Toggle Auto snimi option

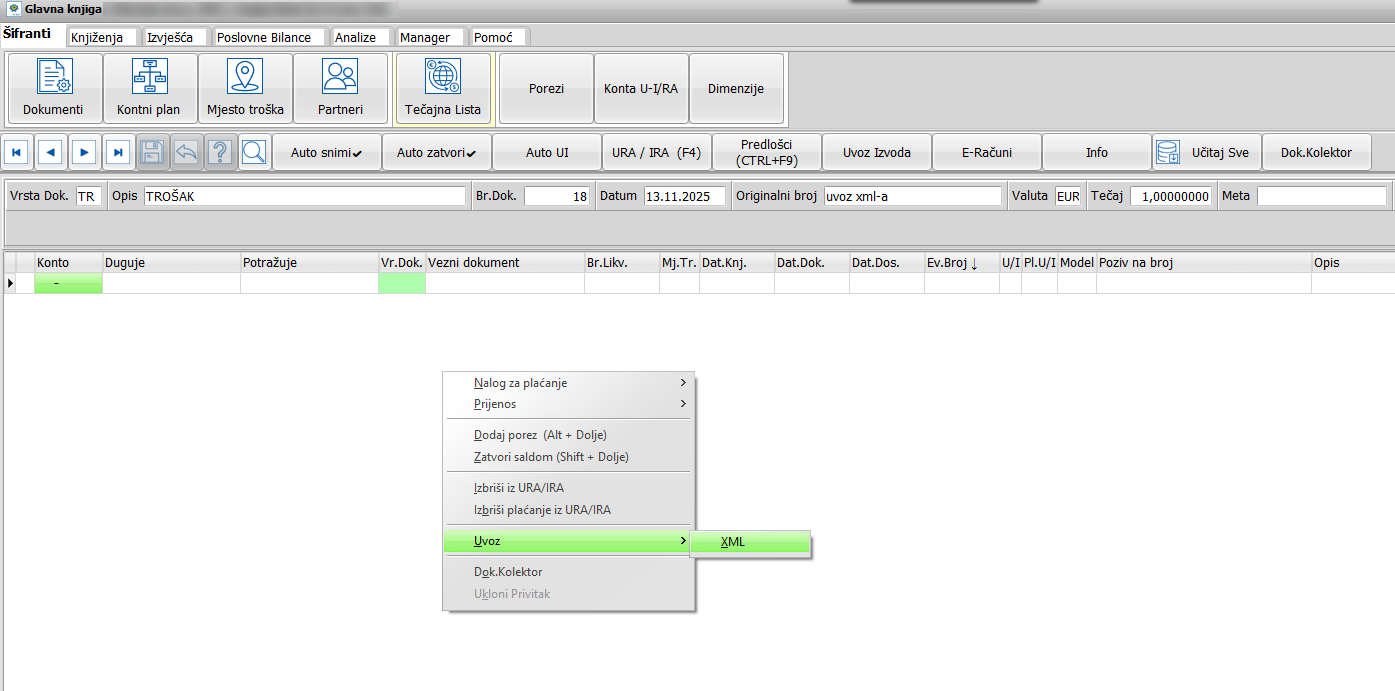pos(326,152)
